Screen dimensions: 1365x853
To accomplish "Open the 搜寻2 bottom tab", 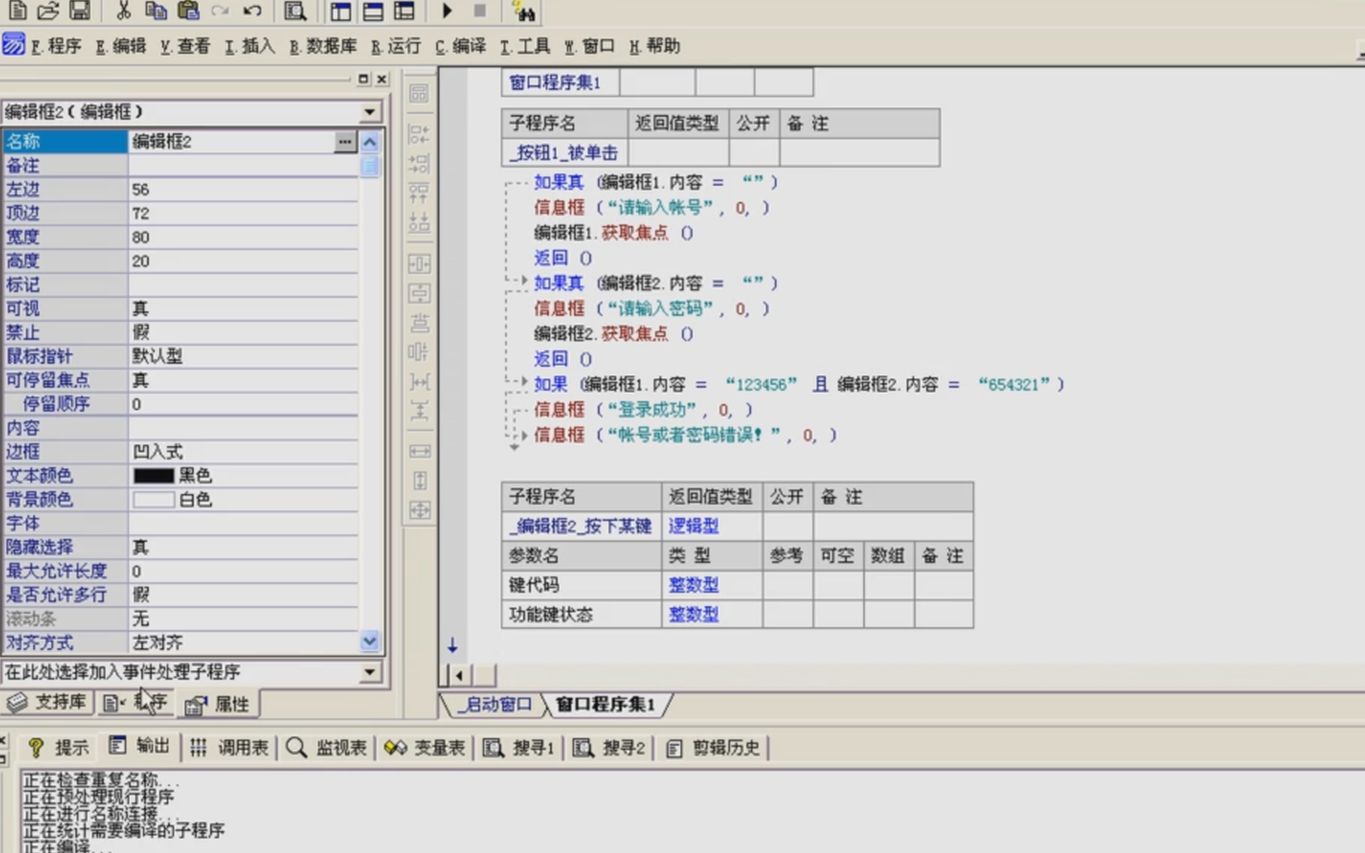I will tap(610, 747).
